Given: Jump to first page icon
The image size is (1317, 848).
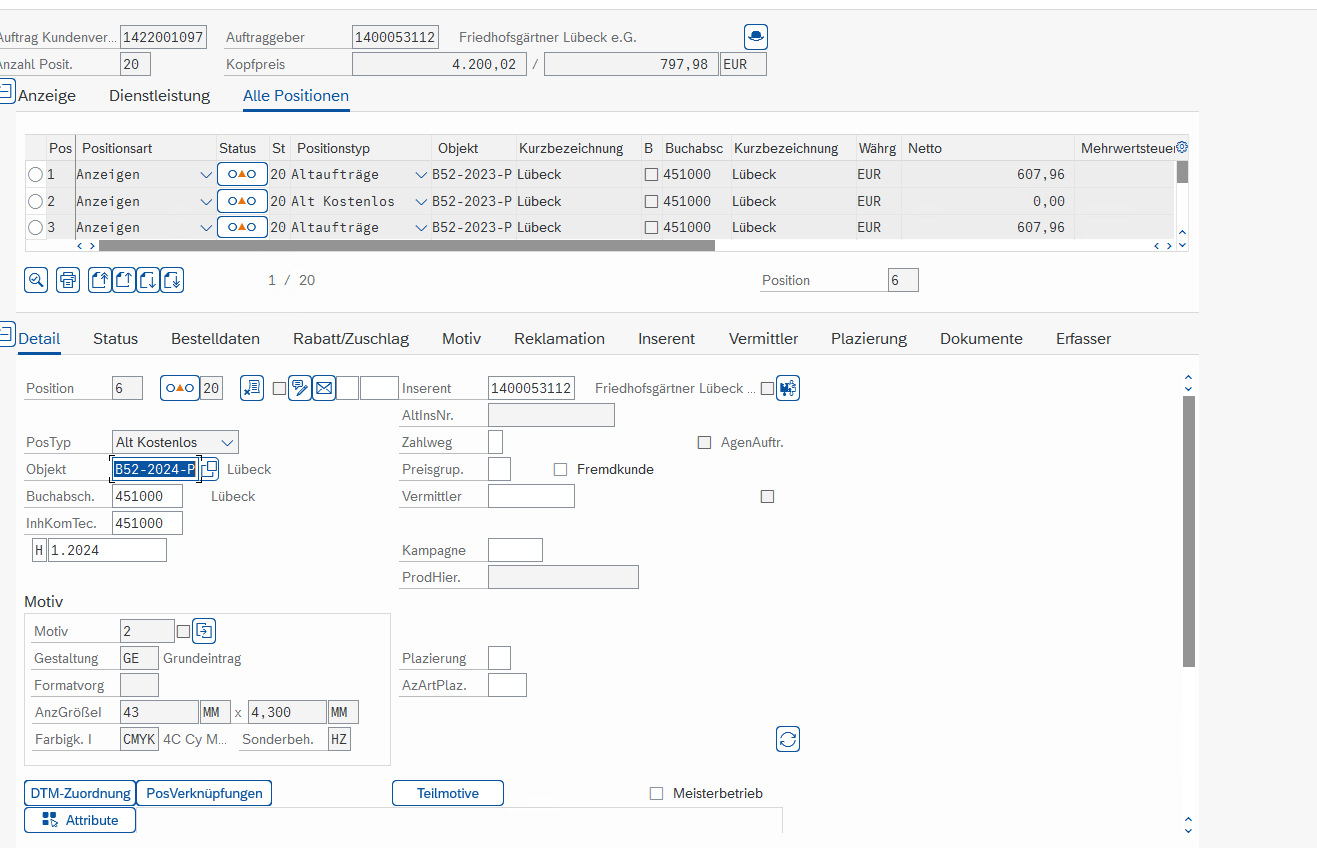Looking at the screenshot, I should pyautogui.click(x=100, y=280).
